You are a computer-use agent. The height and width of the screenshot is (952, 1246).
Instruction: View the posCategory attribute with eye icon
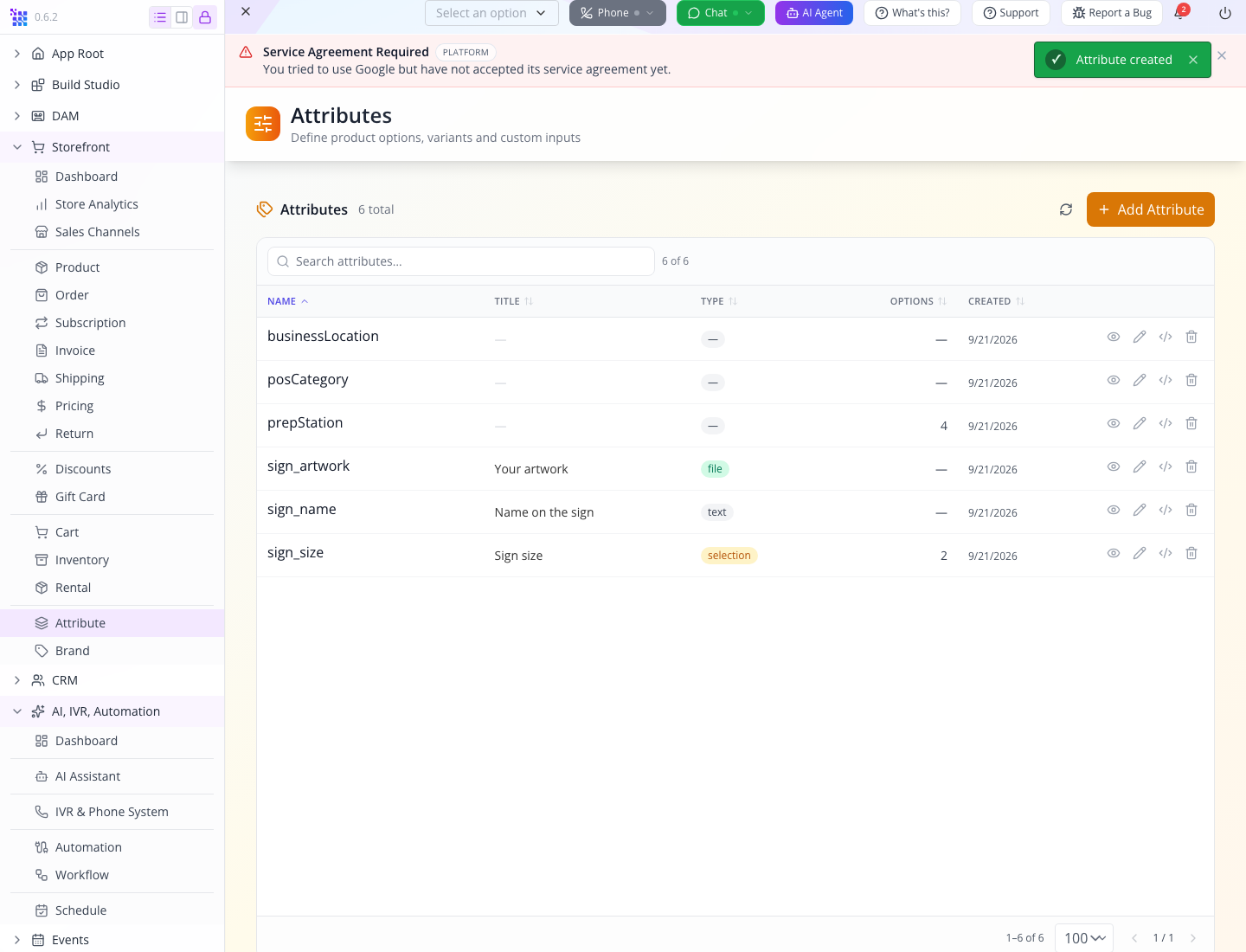[x=1114, y=380]
